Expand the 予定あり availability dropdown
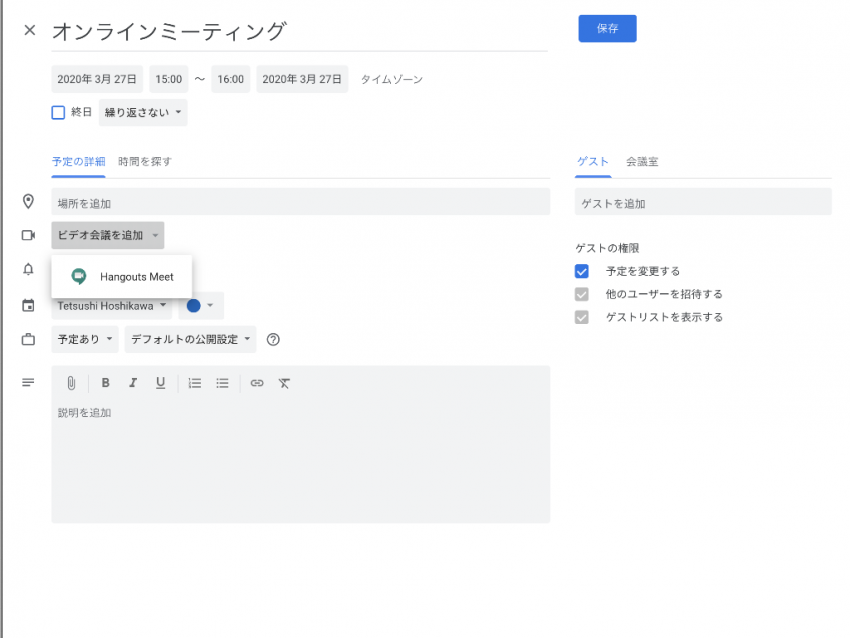The image size is (850, 638). click(x=84, y=339)
